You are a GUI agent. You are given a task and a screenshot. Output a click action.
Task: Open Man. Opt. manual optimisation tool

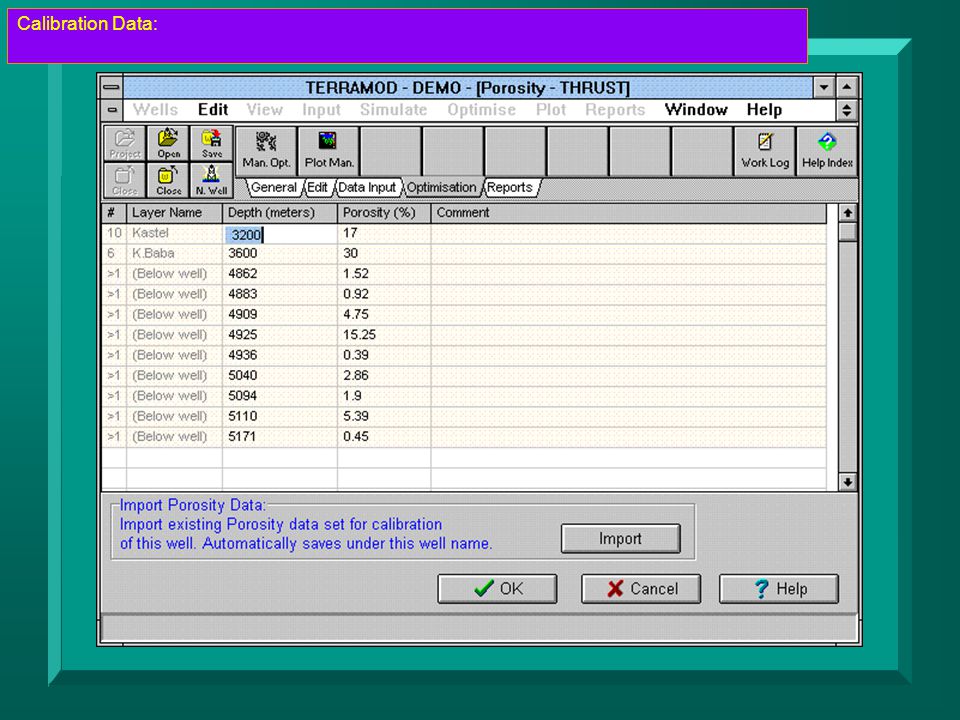[x=266, y=151]
